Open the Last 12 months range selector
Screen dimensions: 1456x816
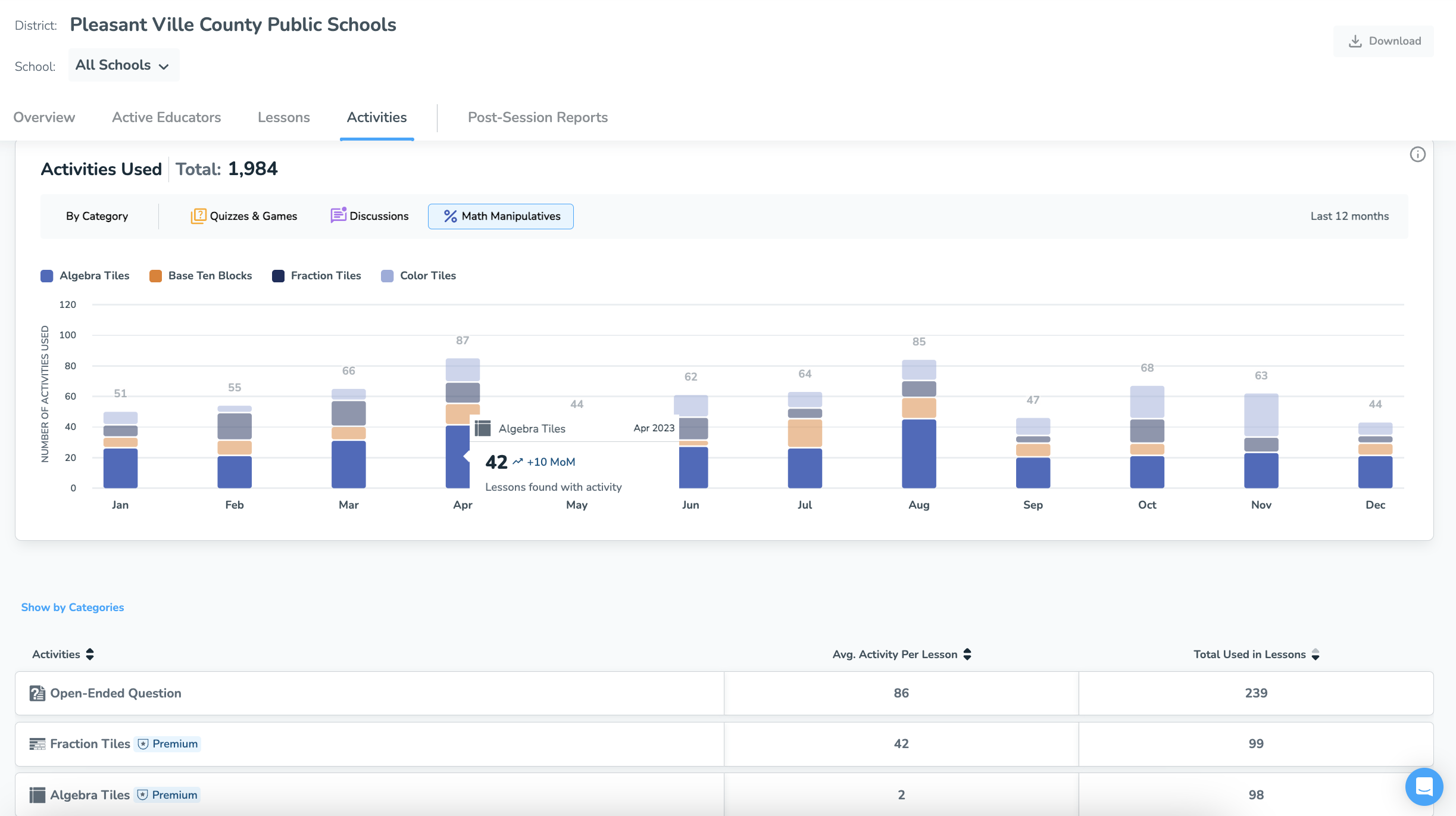coord(1349,216)
